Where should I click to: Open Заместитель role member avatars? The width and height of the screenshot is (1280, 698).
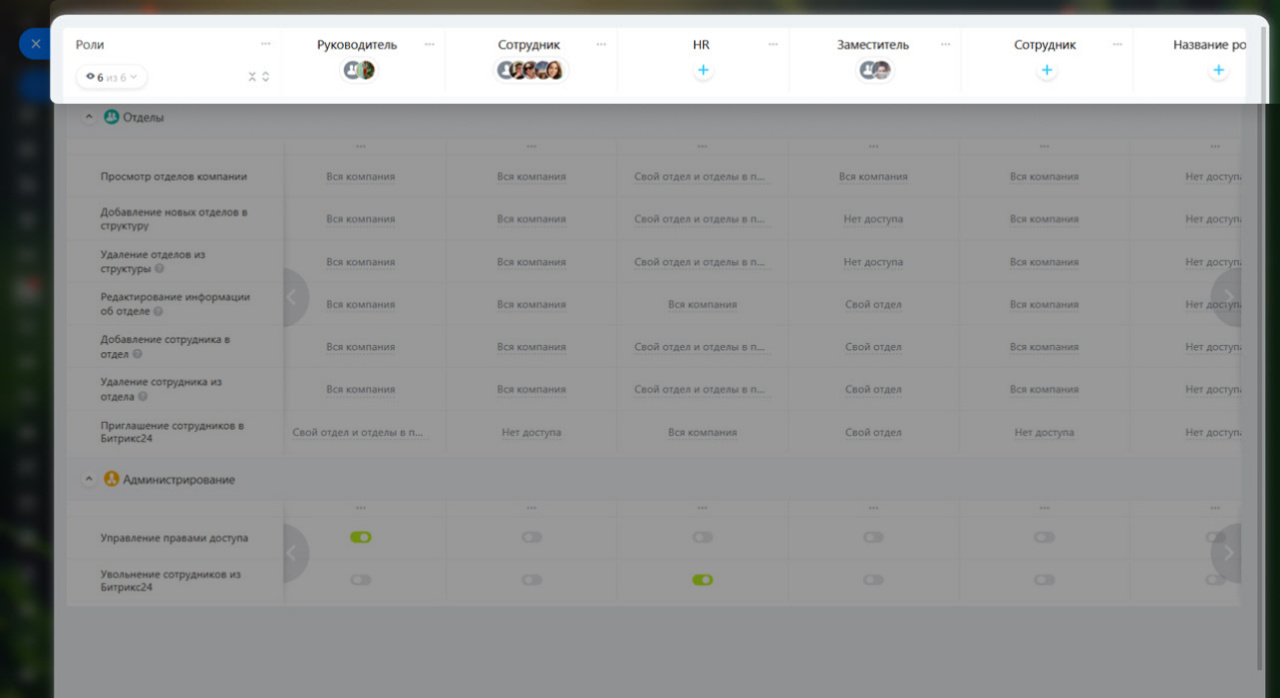click(874, 70)
